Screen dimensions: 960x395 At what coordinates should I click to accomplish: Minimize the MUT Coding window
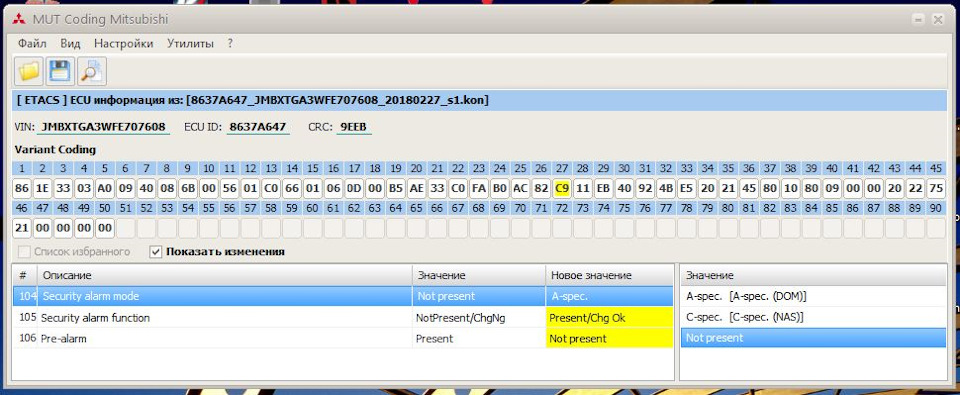tap(918, 20)
